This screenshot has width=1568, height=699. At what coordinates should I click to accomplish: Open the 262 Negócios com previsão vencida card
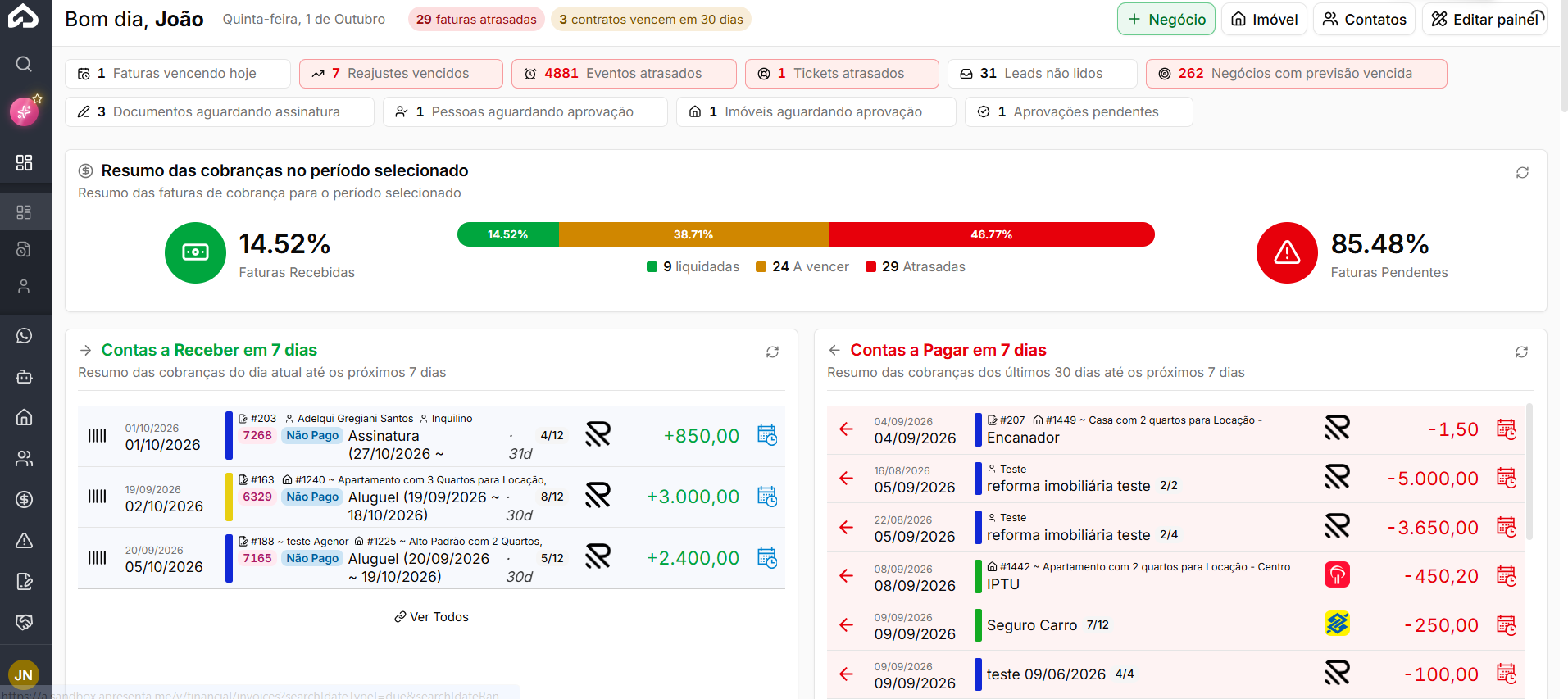[1297, 74]
